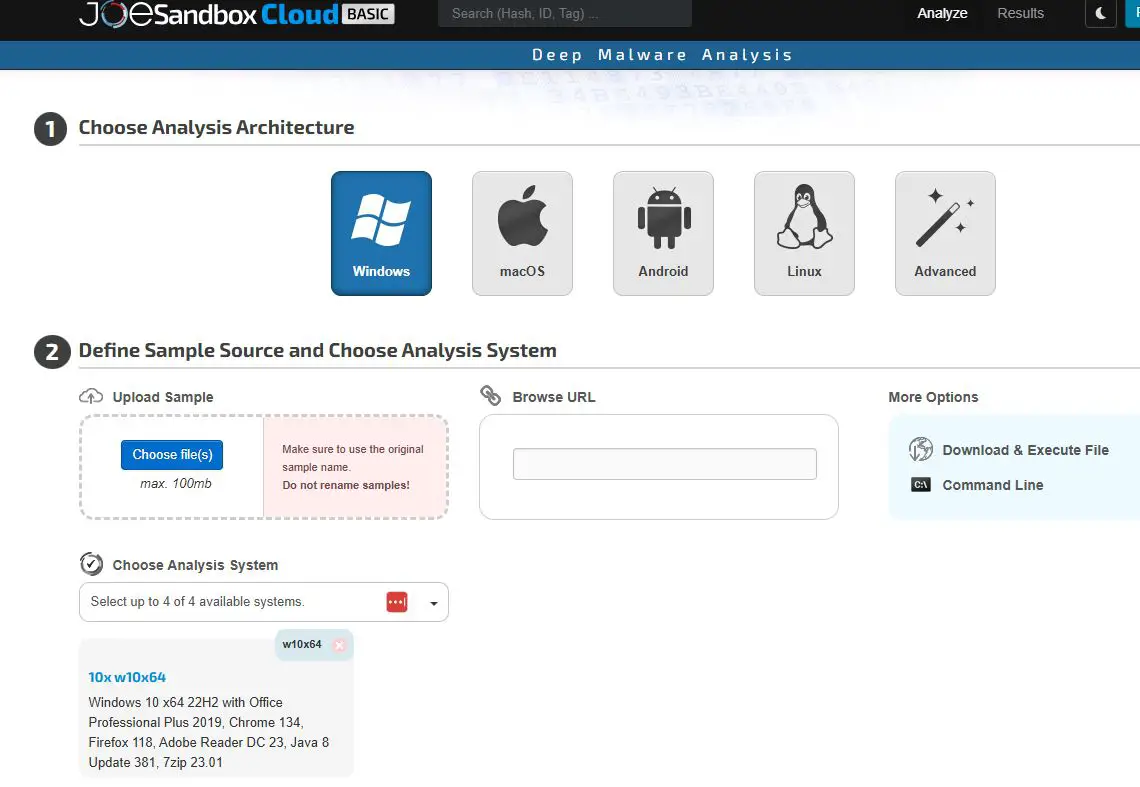This screenshot has height=787, width=1140.
Task: Click the Choose file(s) button
Action: coord(171,454)
